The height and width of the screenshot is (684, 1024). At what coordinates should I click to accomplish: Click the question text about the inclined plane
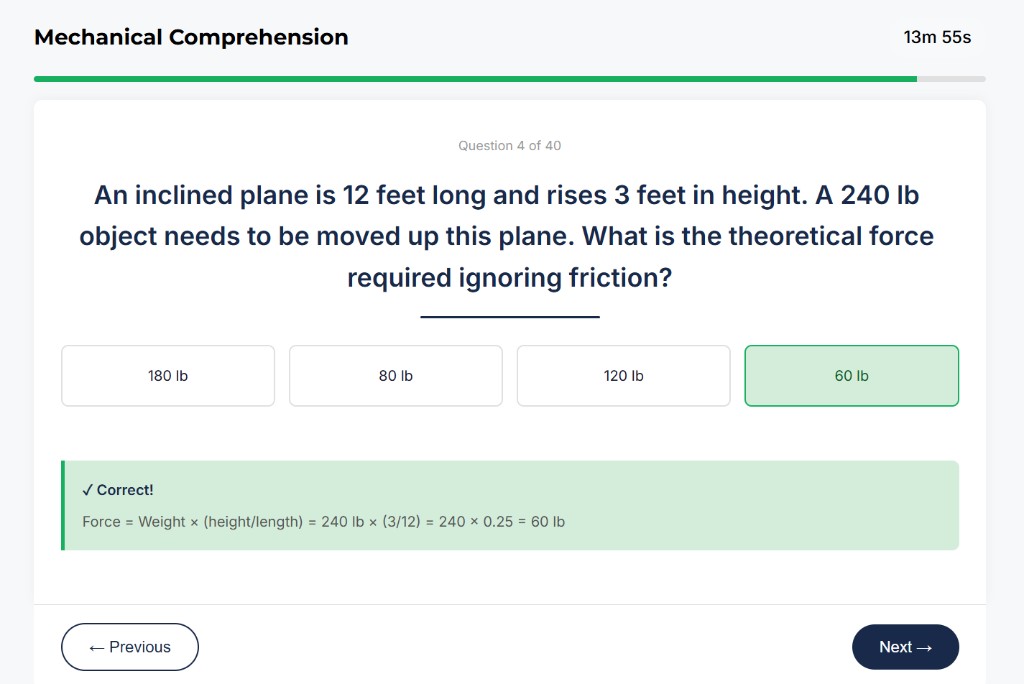click(x=509, y=236)
